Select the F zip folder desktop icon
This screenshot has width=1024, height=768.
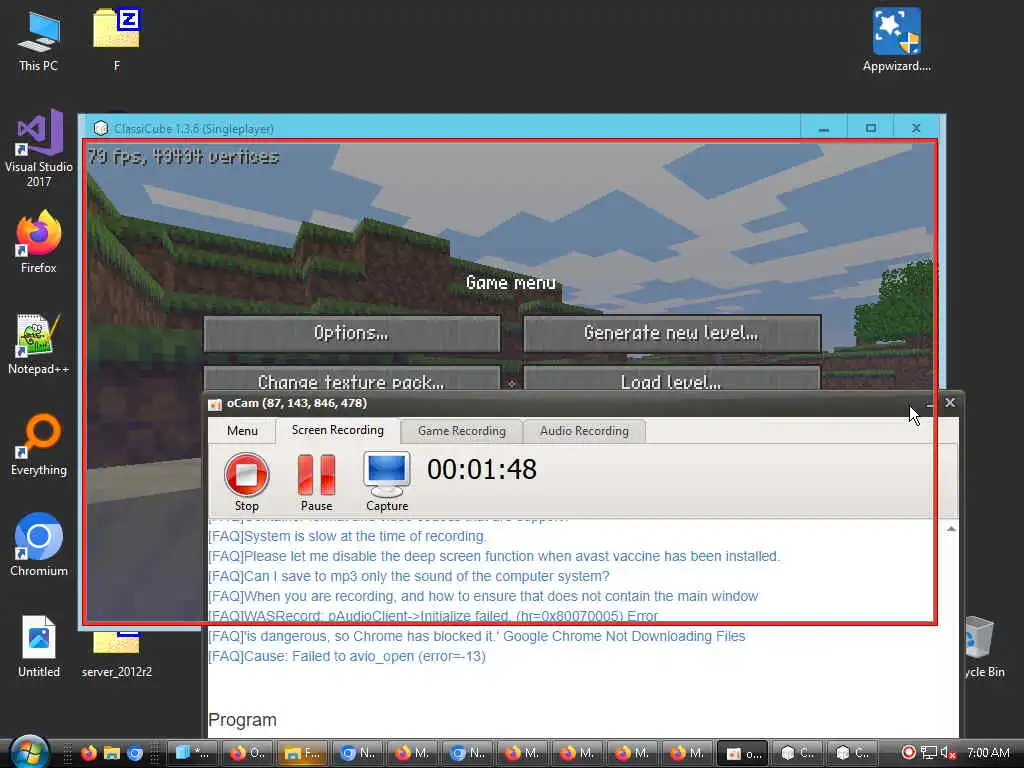pos(117,39)
